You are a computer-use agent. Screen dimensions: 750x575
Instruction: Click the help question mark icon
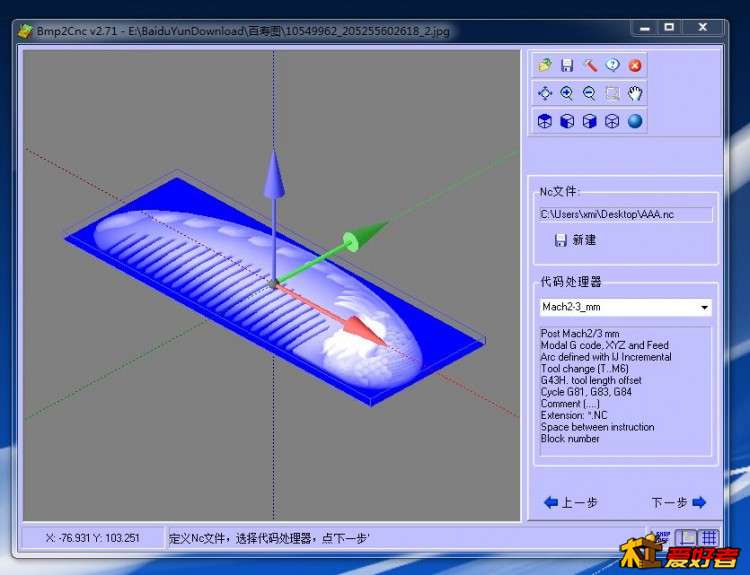pos(612,65)
